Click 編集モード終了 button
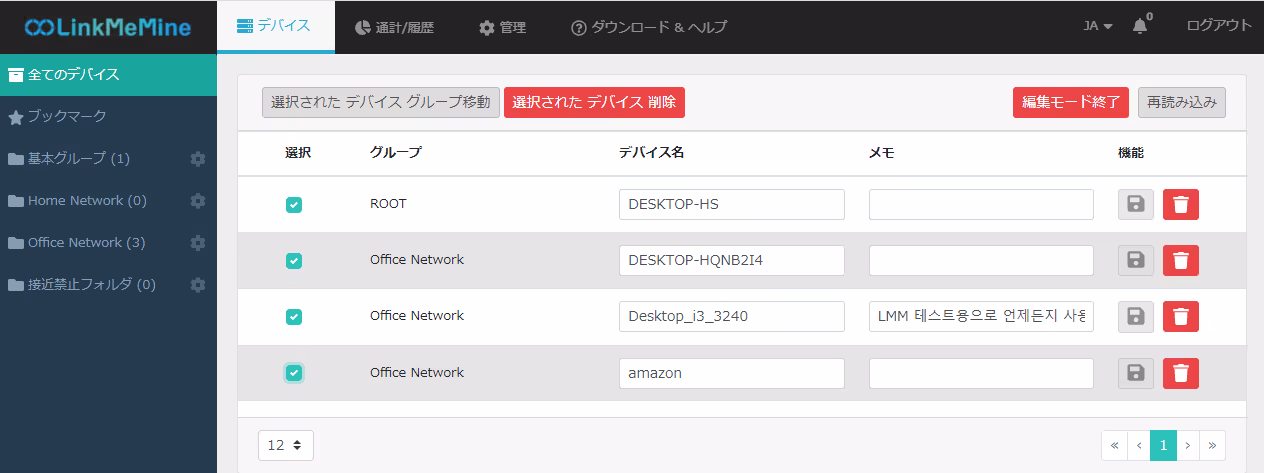Viewport: 1264px width, 473px height. coord(1071,103)
